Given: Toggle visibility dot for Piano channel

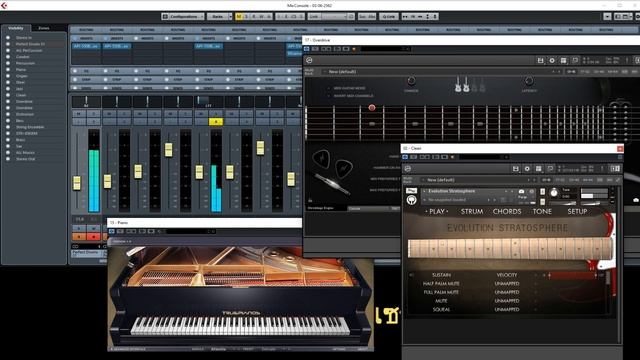Looking at the screenshot, I should pos(8,69).
